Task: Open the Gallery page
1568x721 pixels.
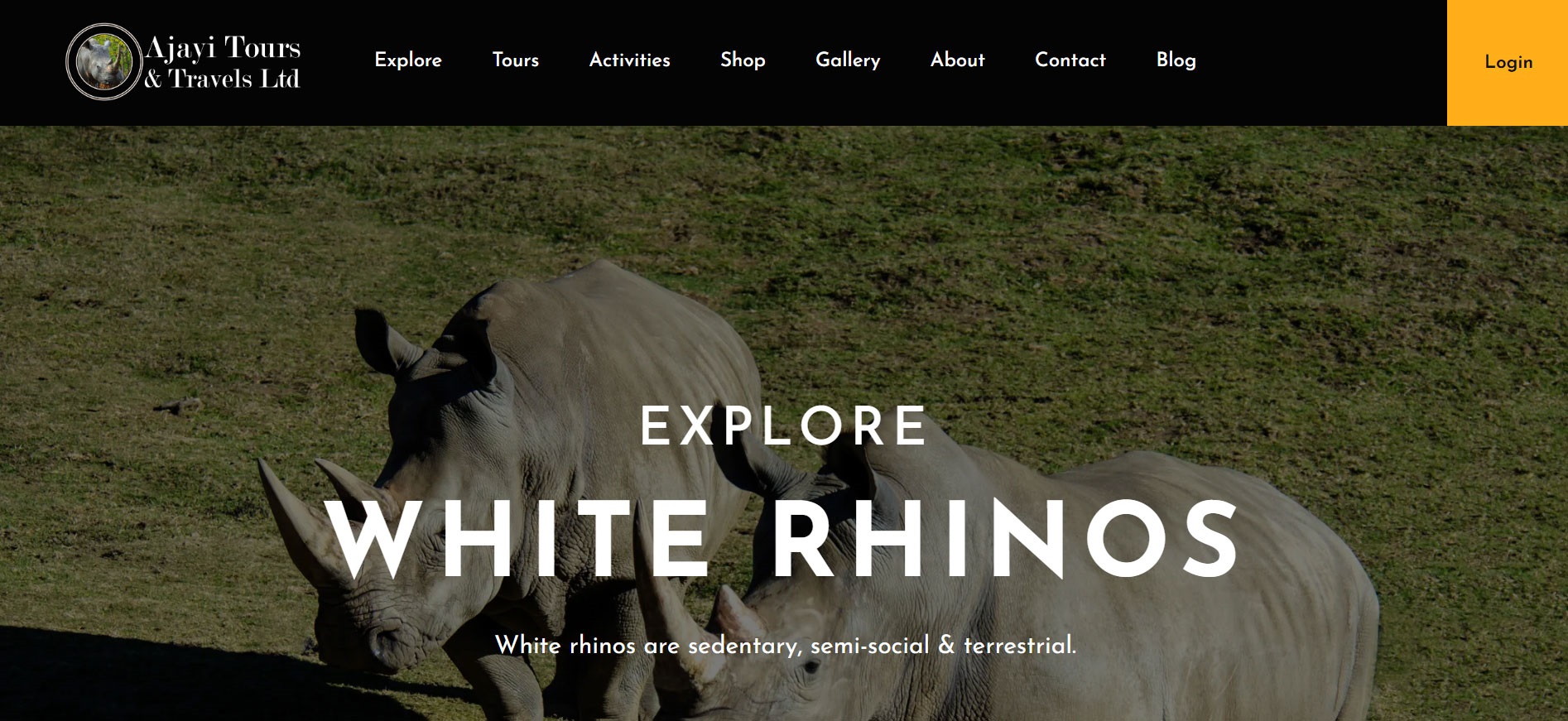Action: pos(848,60)
